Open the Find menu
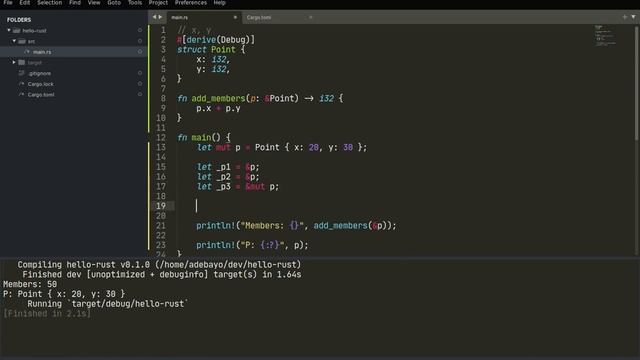Image resolution: width=640 pixels, height=360 pixels. click(75, 2)
